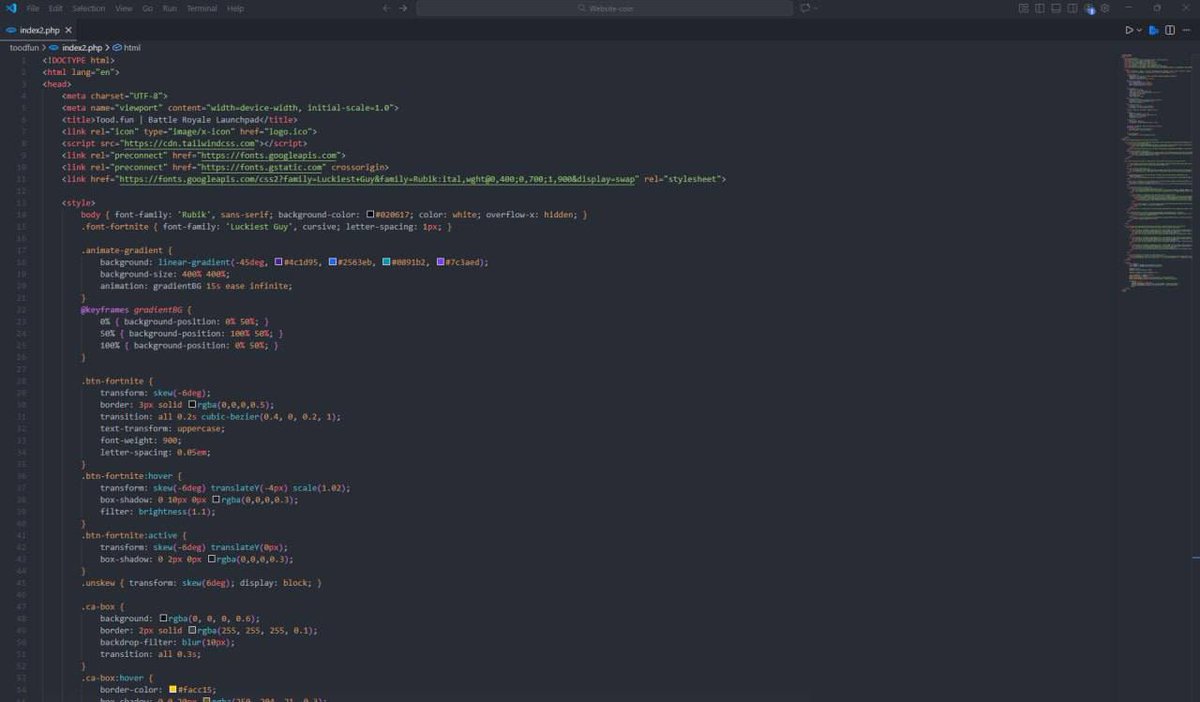Viewport: 1200px width, 702px height.
Task: Go forward with the navigation arrow
Action: 403,8
